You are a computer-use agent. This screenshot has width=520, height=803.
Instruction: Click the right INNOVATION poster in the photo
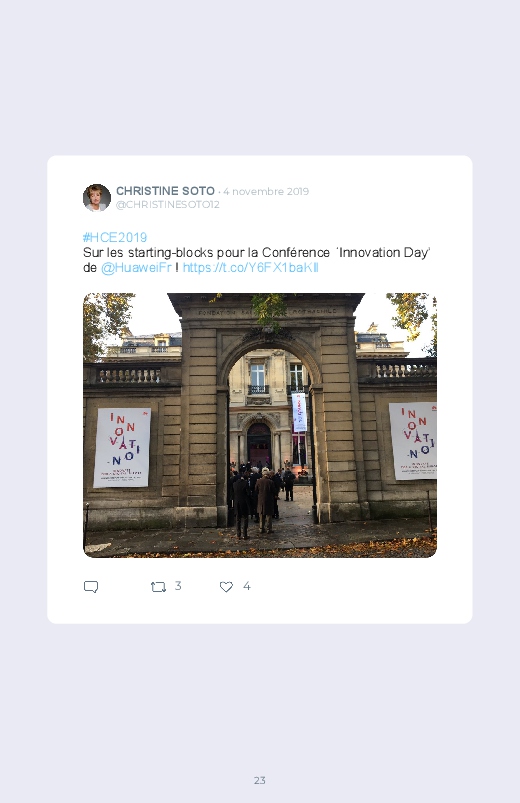413,441
